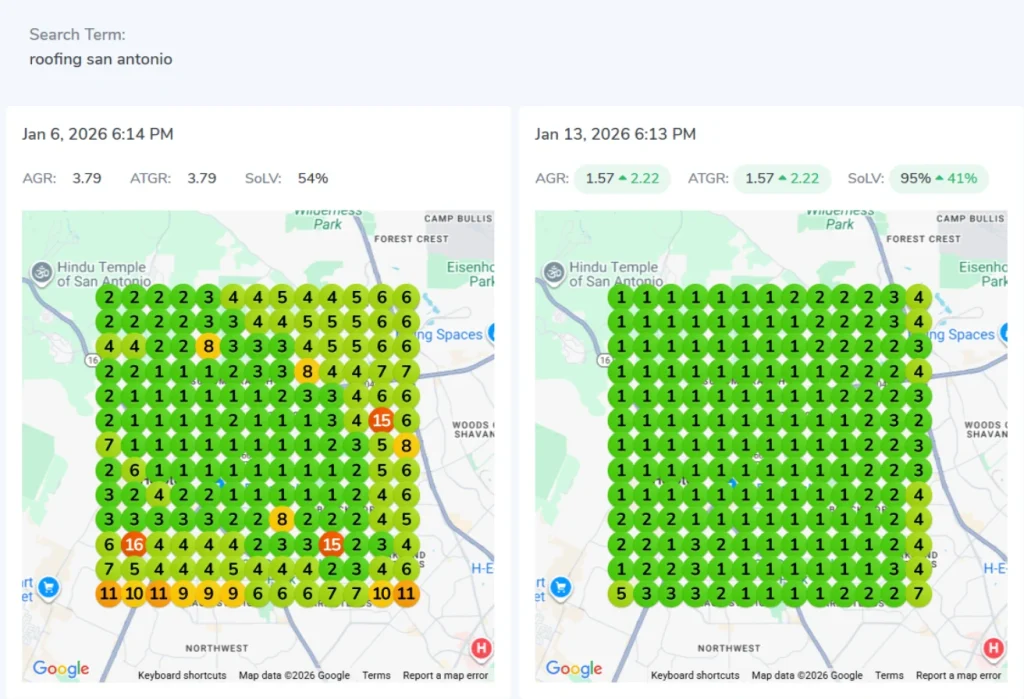Open Keyboard shortcuts on the right map

point(695,676)
